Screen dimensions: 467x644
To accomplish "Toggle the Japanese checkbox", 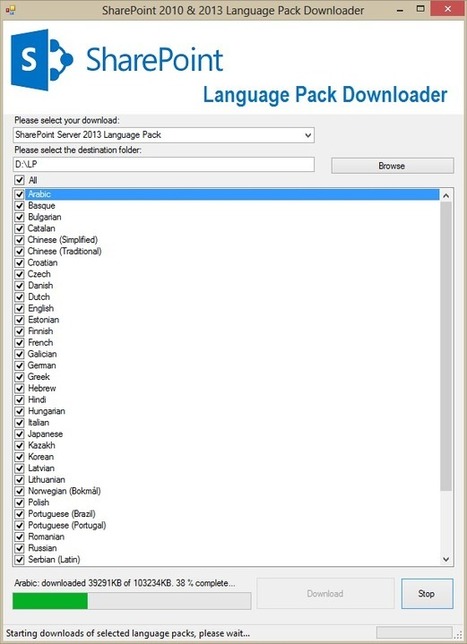I will (19, 434).
